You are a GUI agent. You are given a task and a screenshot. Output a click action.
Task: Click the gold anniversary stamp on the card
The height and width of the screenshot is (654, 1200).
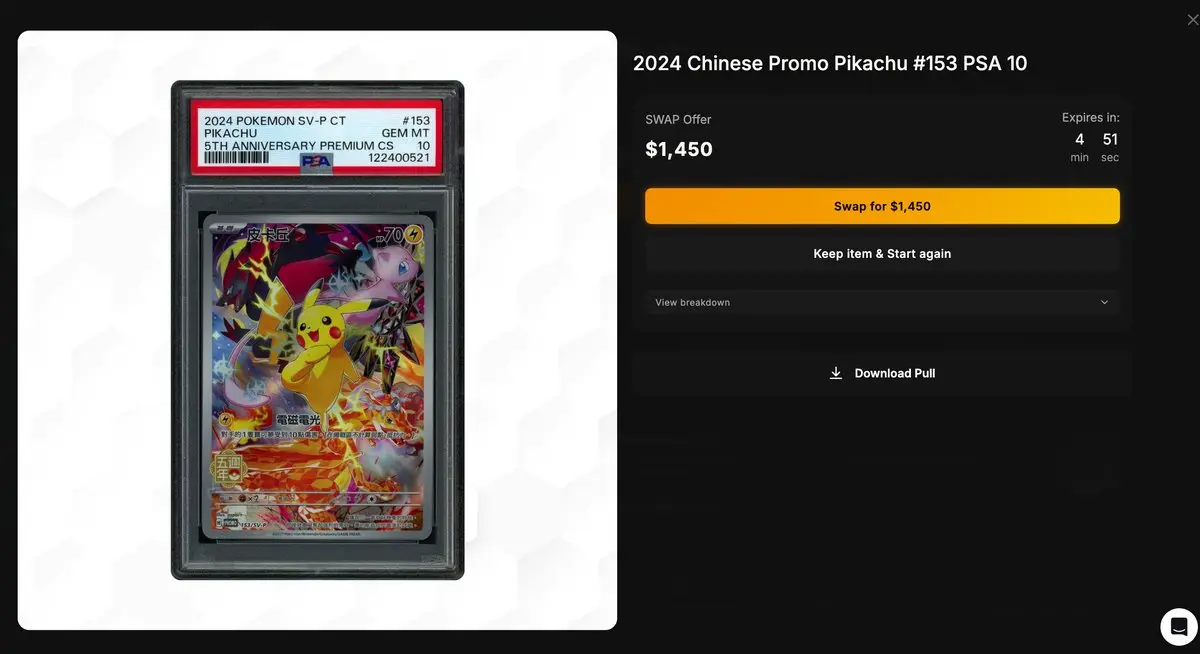click(226, 468)
